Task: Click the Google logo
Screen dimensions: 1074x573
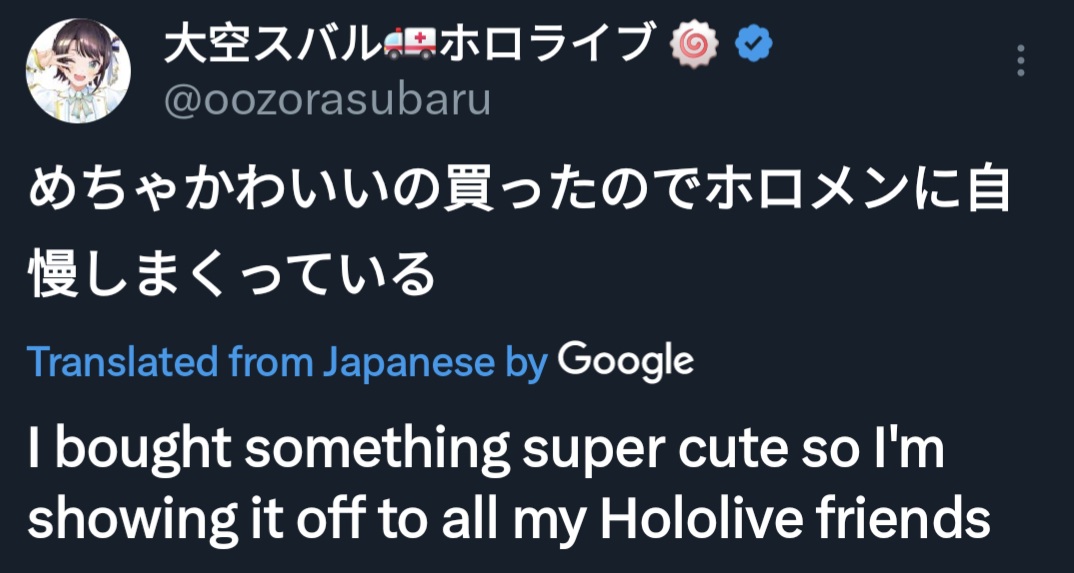Action: tap(625, 363)
